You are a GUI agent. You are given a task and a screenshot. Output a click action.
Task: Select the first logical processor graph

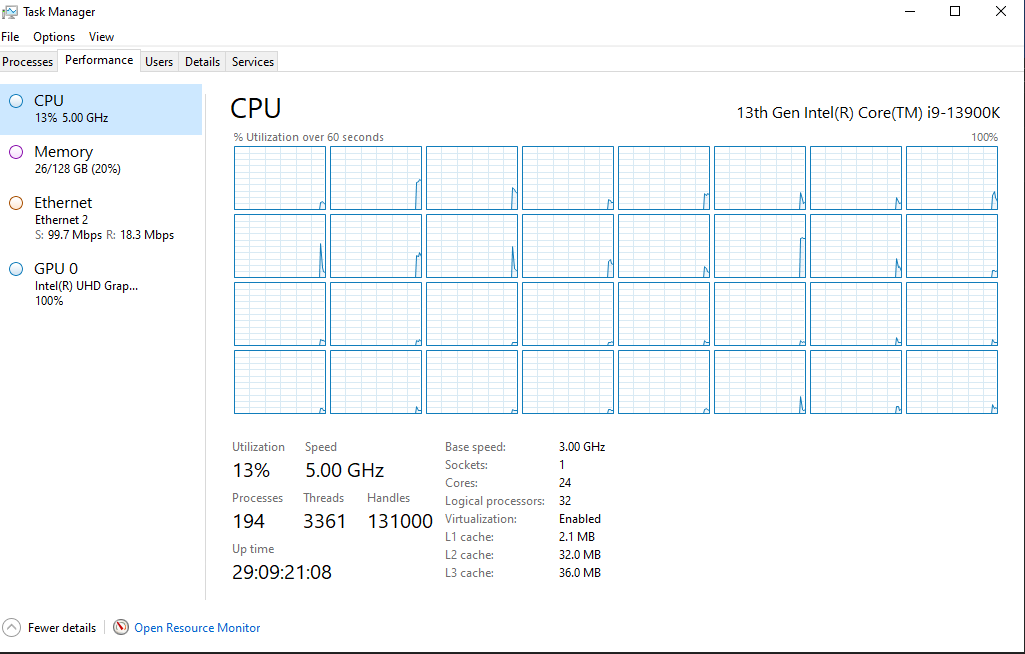tap(280, 178)
